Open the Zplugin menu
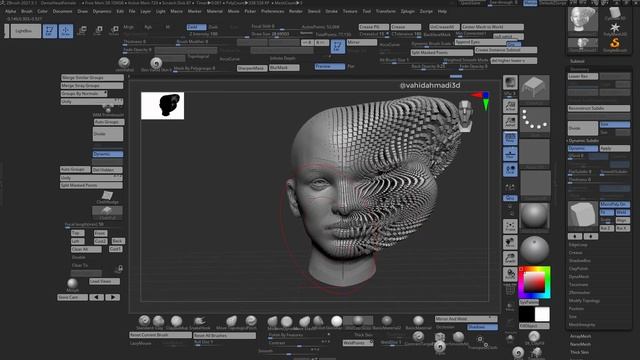 pyautogui.click(x=407, y=11)
